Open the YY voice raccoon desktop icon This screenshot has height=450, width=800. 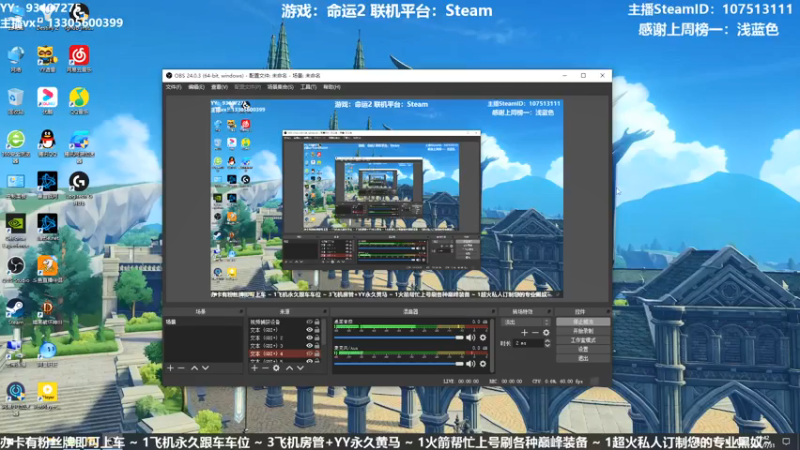point(47,59)
